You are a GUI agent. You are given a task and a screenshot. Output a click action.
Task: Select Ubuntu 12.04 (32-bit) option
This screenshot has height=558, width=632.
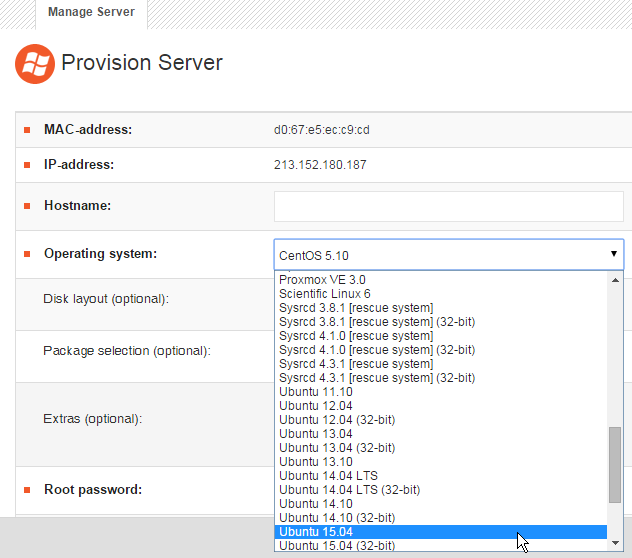click(441, 420)
